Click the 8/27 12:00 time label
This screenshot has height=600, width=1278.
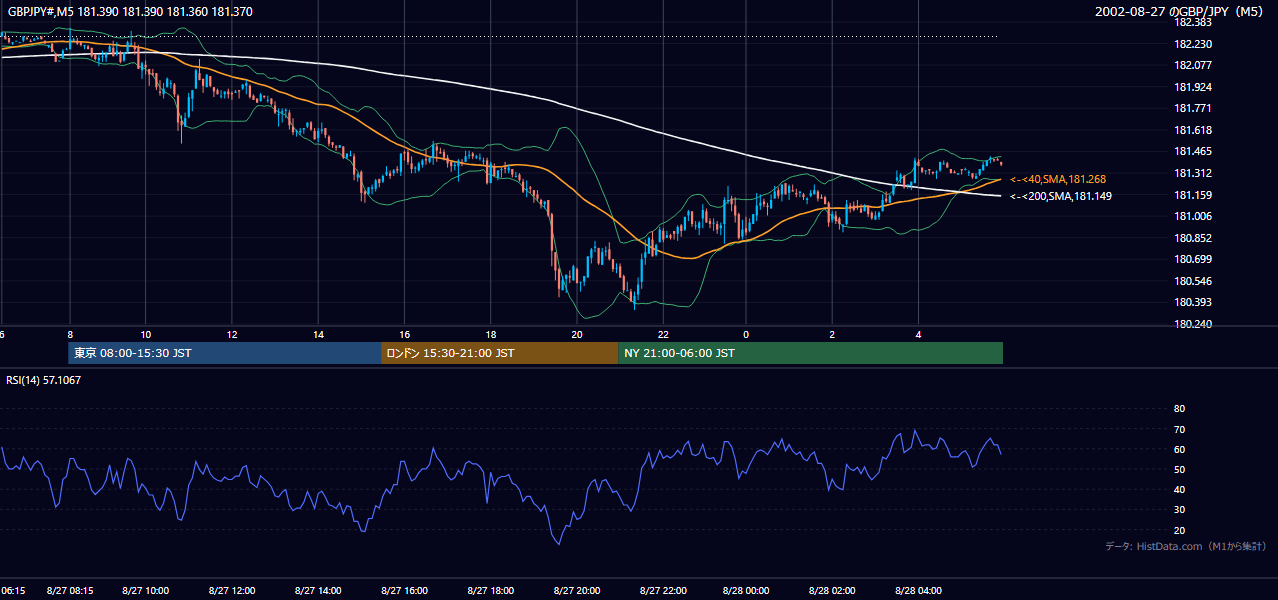(x=232, y=591)
